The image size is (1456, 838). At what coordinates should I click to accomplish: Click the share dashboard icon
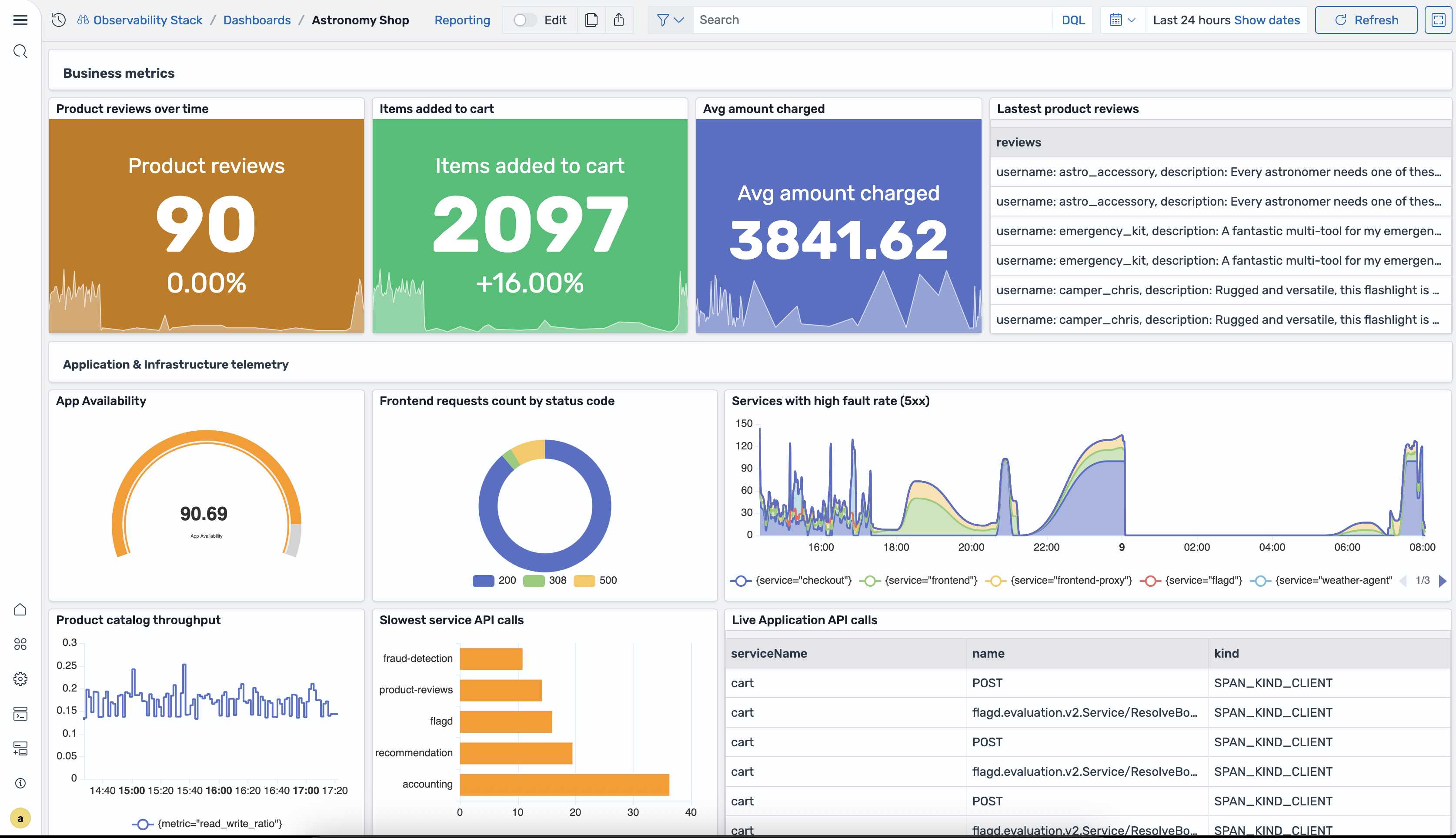pos(619,20)
